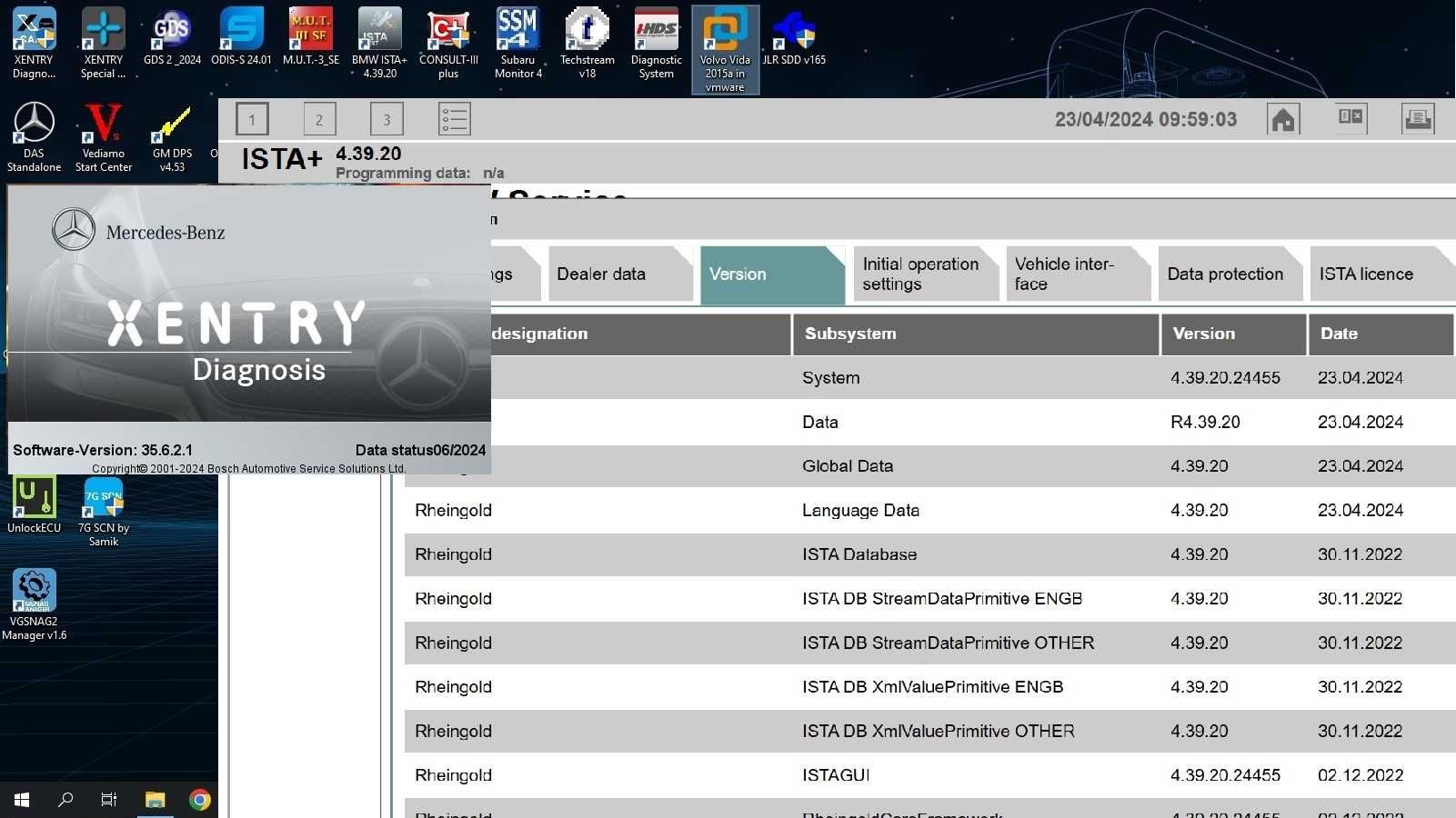Image resolution: width=1456 pixels, height=818 pixels.
Task: Click version value R4.39.20
Action: (x=1205, y=422)
